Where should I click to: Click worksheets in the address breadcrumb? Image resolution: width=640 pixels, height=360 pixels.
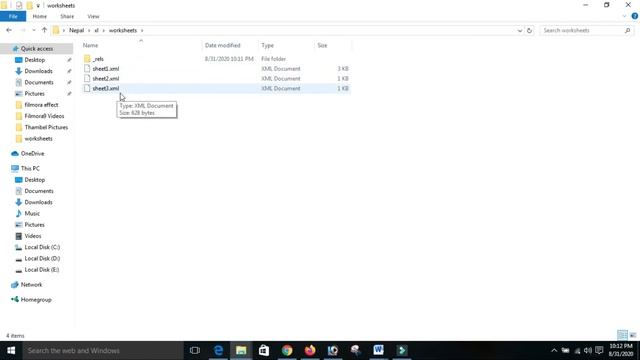coord(122,30)
